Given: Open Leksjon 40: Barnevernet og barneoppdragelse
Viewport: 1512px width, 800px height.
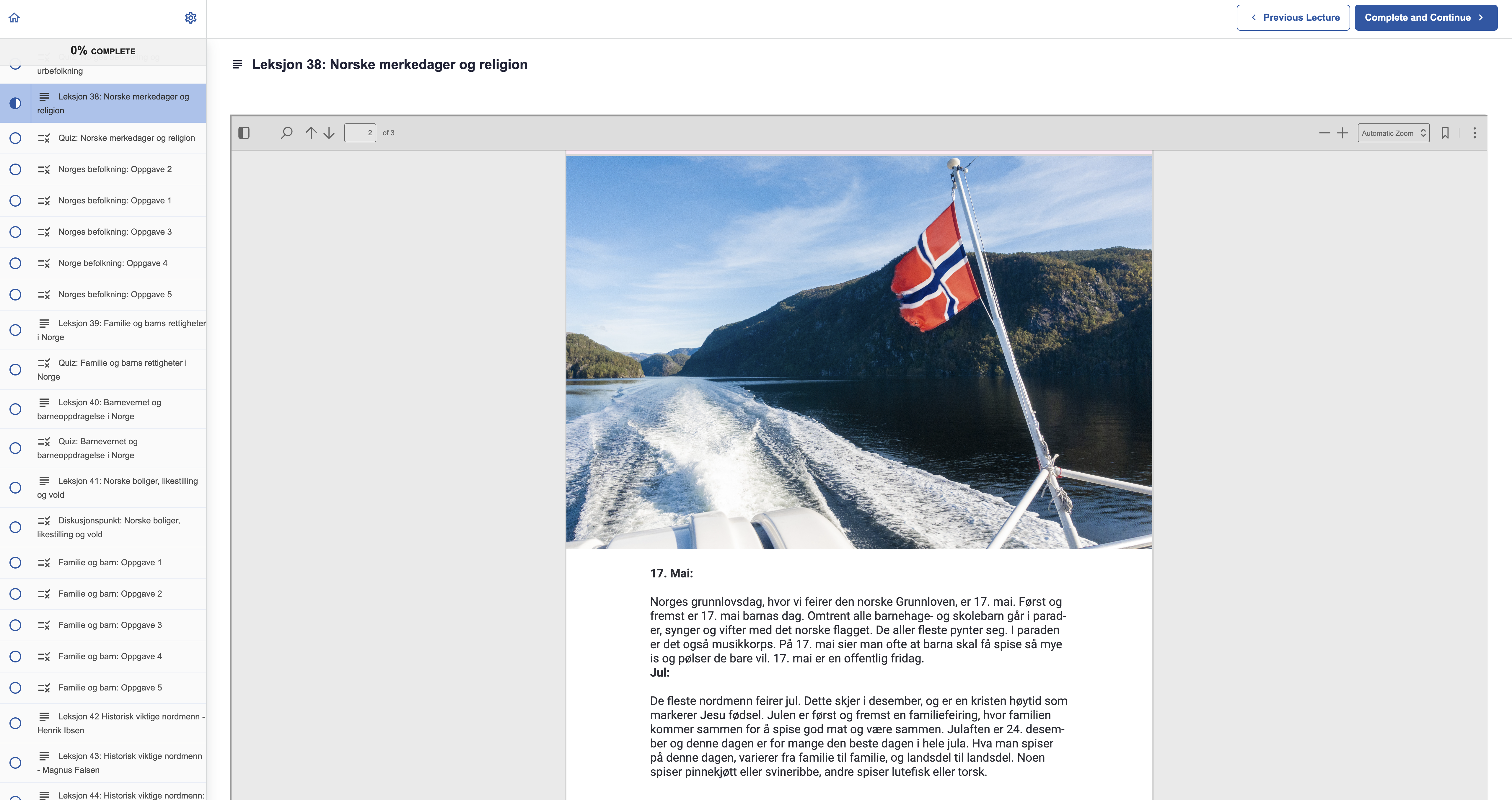Looking at the screenshot, I should (99, 410).
